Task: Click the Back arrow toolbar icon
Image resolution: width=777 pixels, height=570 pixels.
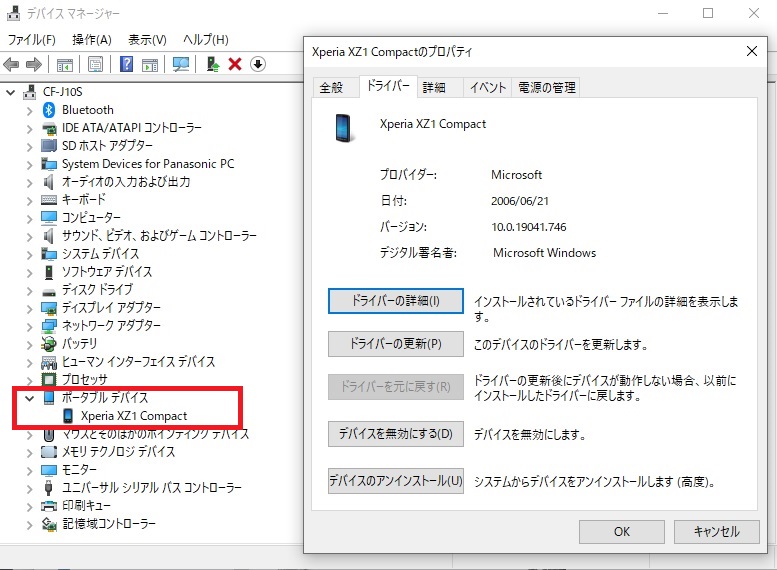Action: pos(11,64)
